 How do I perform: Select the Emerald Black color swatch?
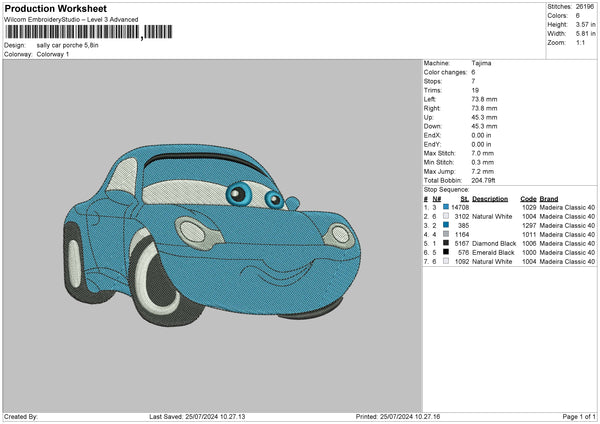click(x=445, y=252)
